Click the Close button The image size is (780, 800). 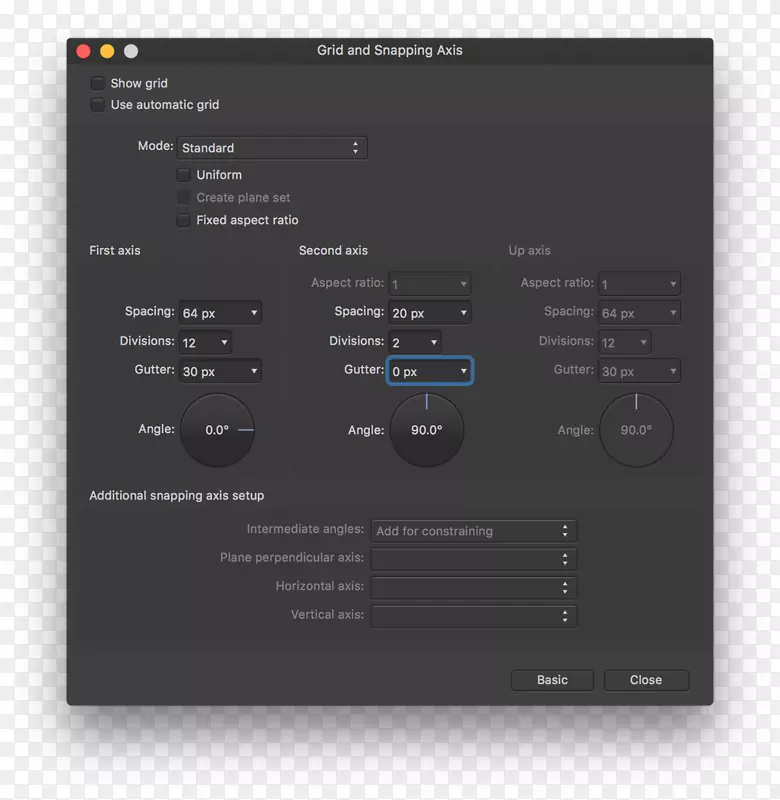pos(646,680)
